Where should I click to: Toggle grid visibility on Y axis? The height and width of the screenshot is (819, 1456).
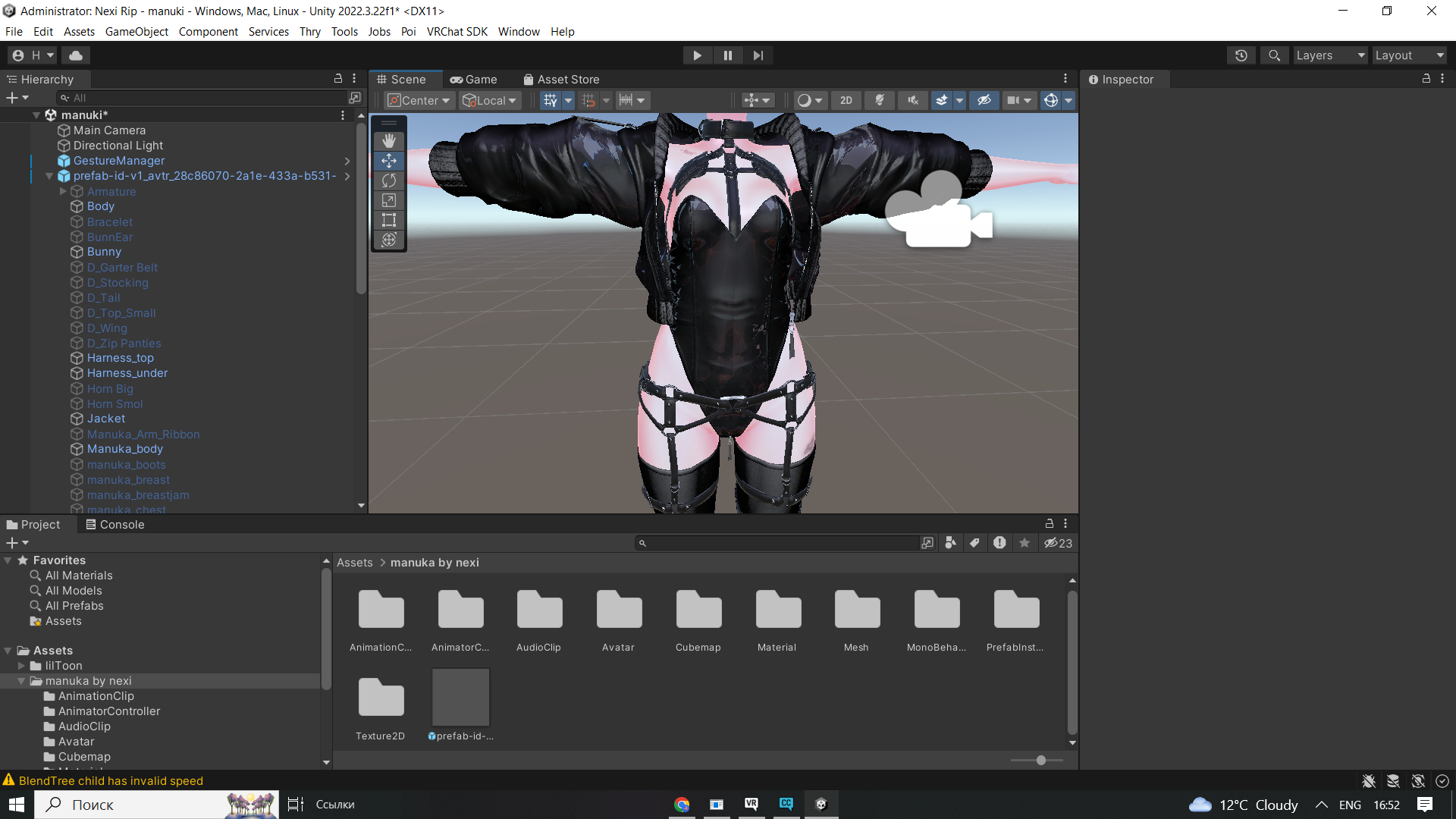pyautogui.click(x=551, y=100)
